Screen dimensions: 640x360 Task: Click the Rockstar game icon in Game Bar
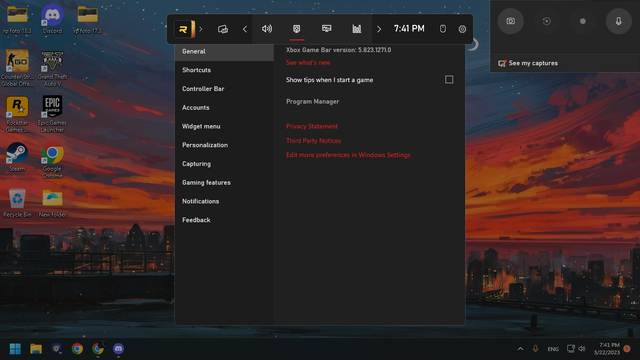(x=184, y=29)
